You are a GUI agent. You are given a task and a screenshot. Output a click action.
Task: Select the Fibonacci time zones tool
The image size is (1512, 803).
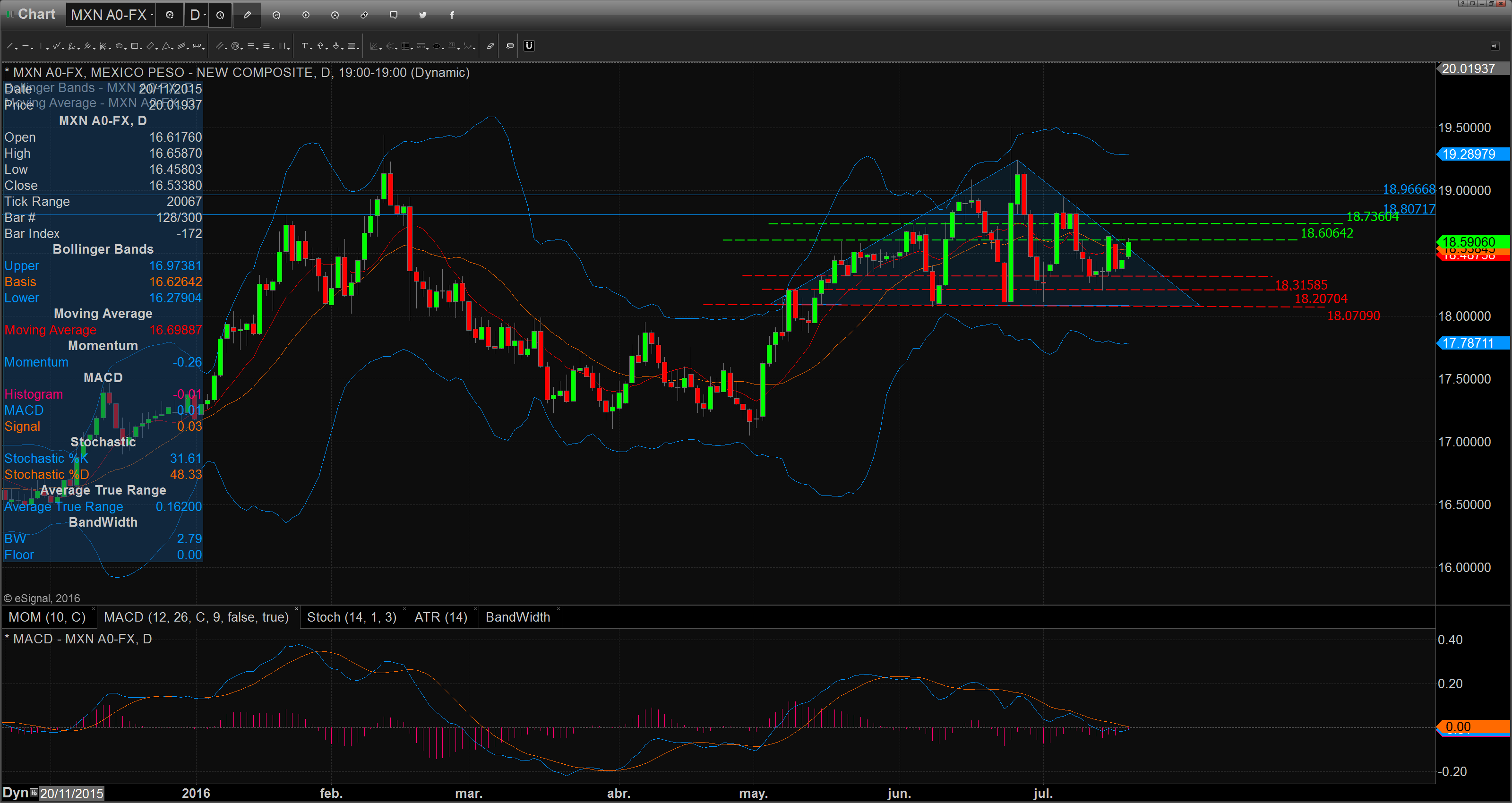tap(282, 46)
